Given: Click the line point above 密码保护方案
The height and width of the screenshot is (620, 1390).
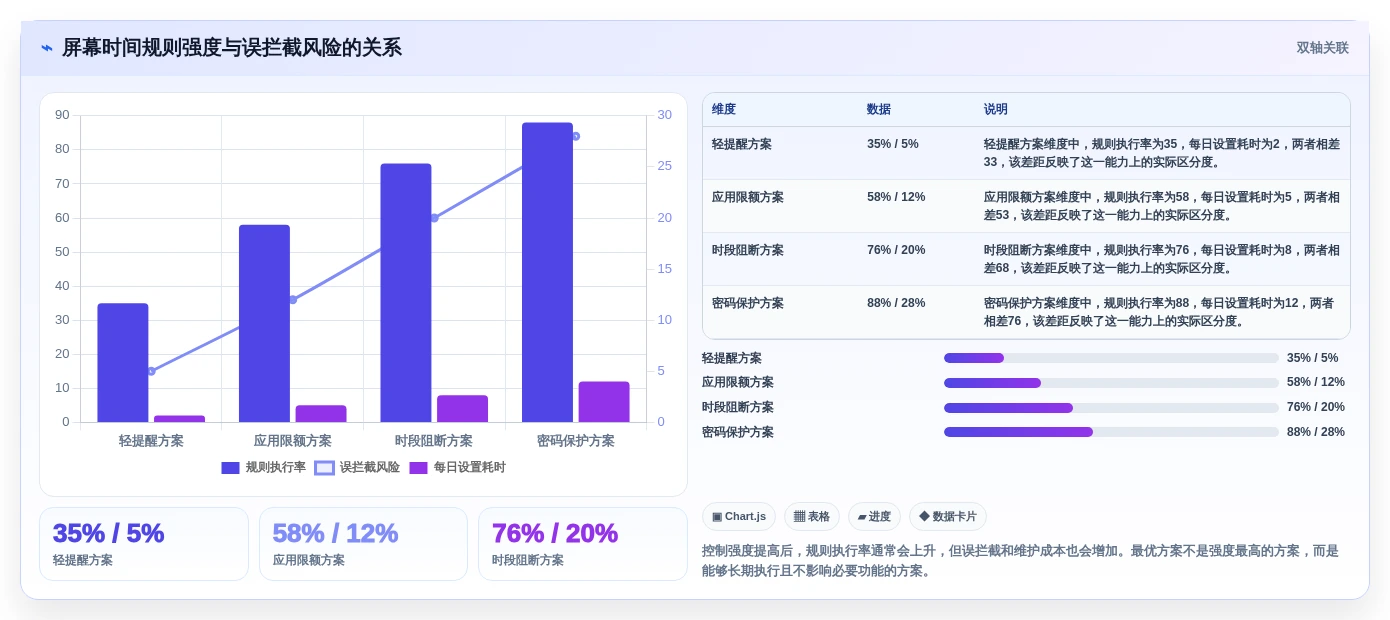Looking at the screenshot, I should click(575, 136).
